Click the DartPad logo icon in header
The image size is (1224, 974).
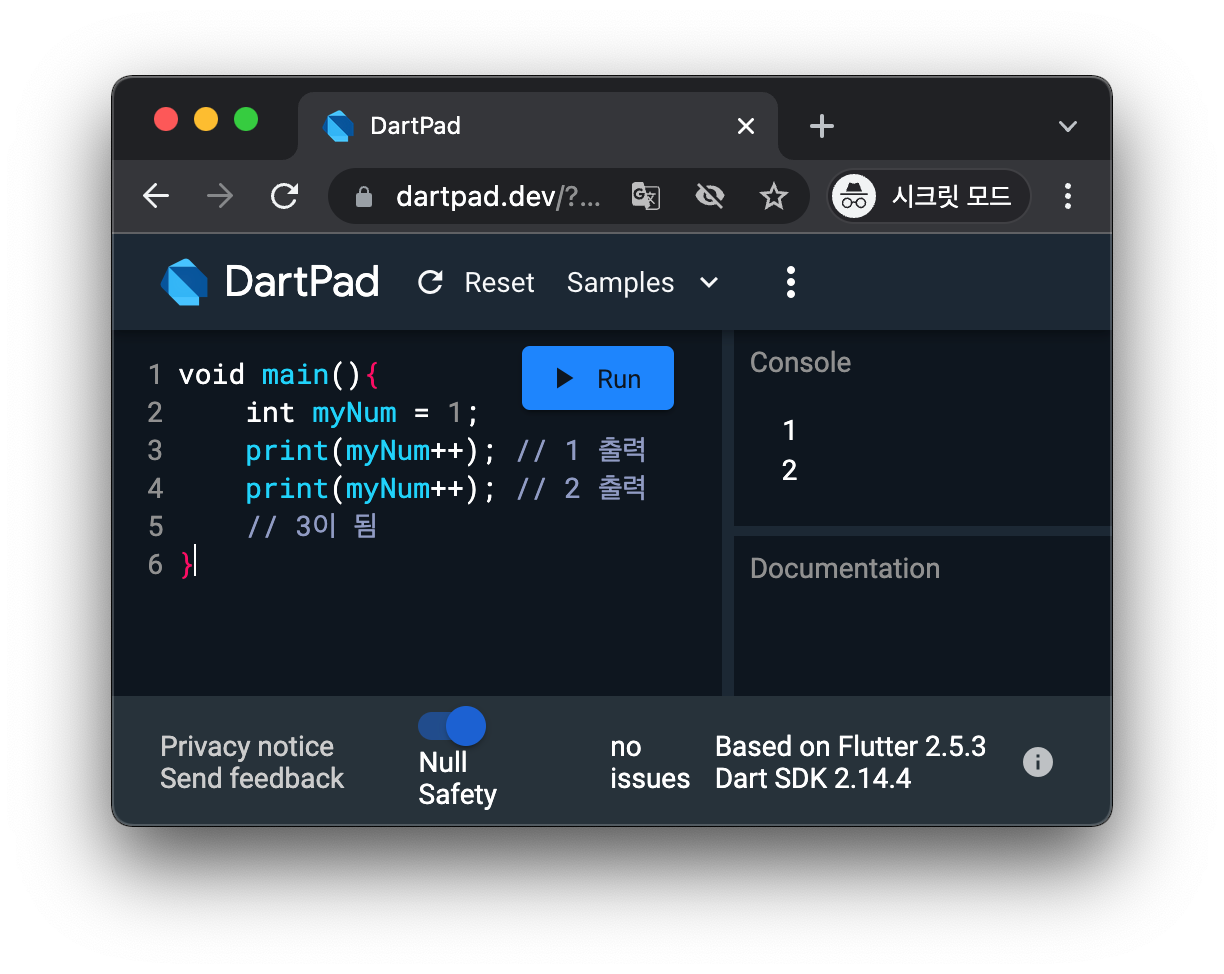point(185,282)
